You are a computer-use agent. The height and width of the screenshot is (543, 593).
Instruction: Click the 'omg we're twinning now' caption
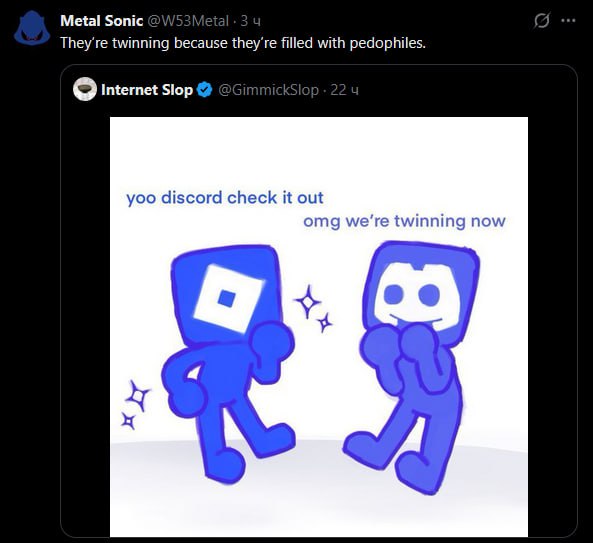404,221
